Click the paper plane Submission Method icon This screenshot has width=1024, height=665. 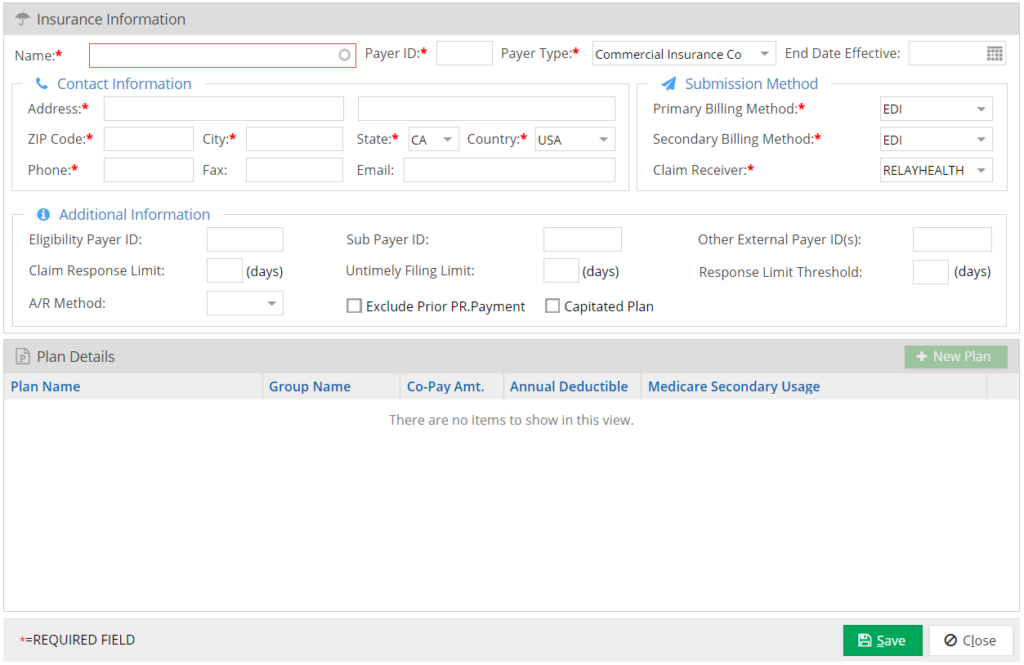pyautogui.click(x=667, y=84)
